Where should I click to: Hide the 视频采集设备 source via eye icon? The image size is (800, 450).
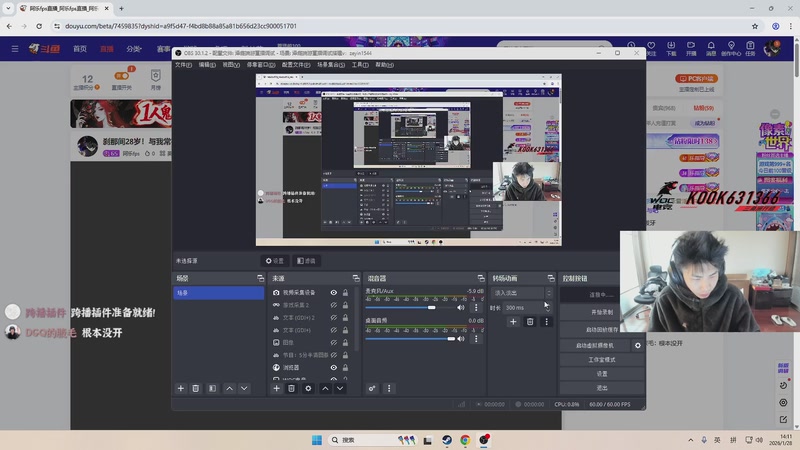(x=333, y=293)
